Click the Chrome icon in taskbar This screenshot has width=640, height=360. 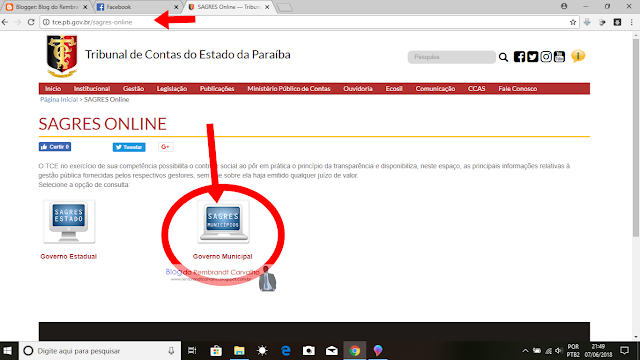(355, 351)
